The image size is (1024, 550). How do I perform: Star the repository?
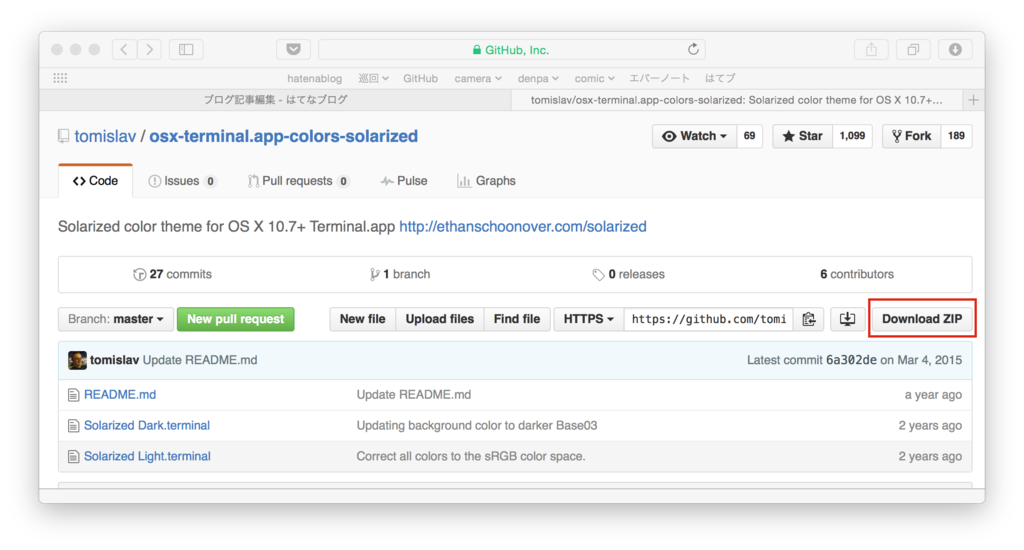click(x=803, y=136)
